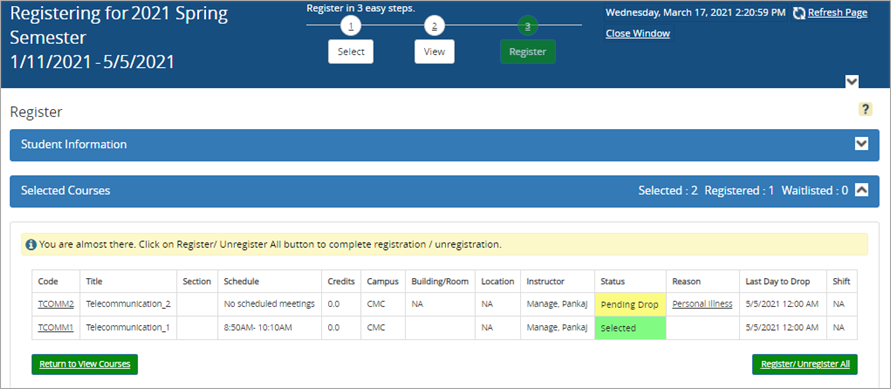Click the View step button
Image resolution: width=891 pixels, height=389 pixels.
(x=434, y=52)
